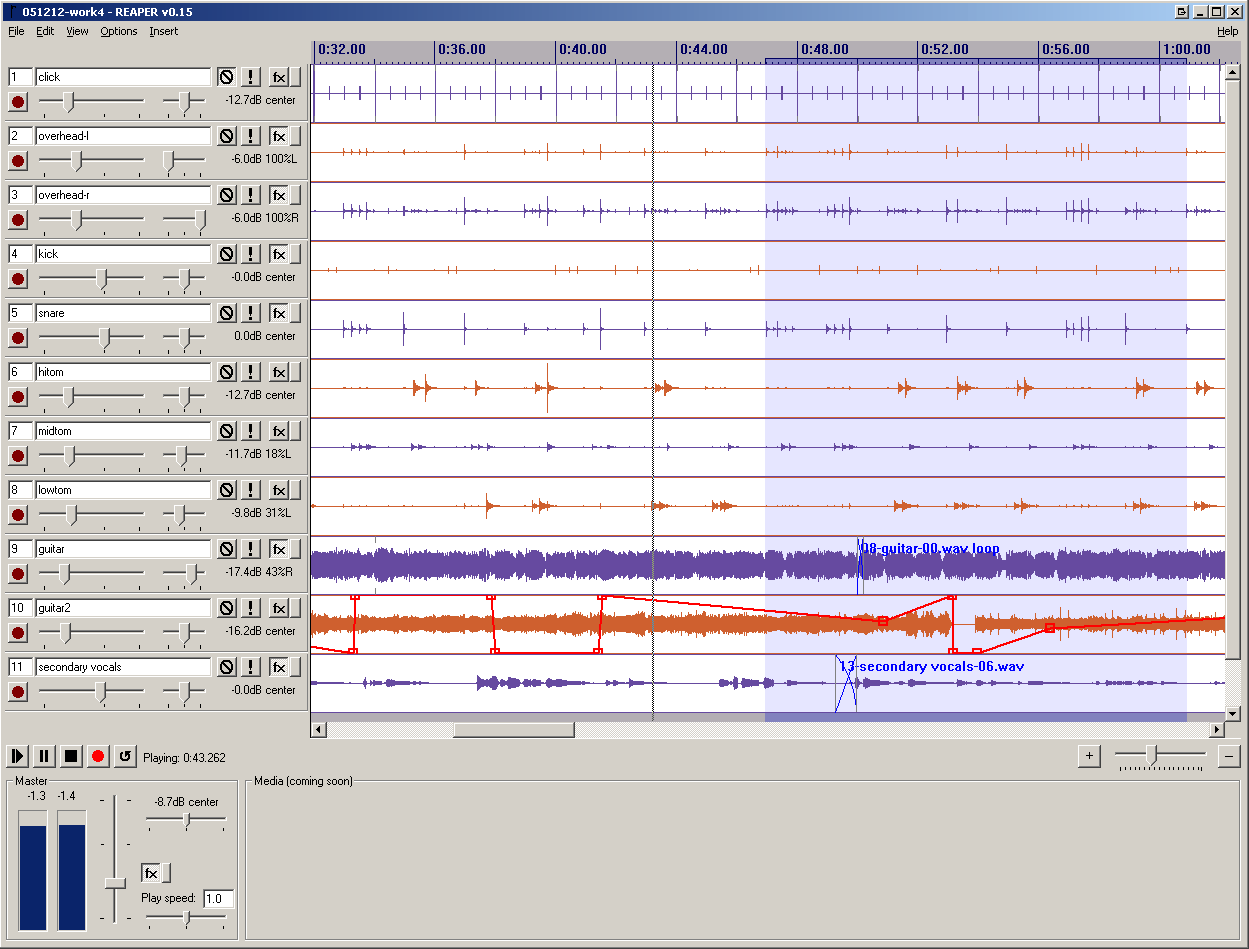The image size is (1249, 949).
Task: Arm record on click track
Action: pos(18,102)
